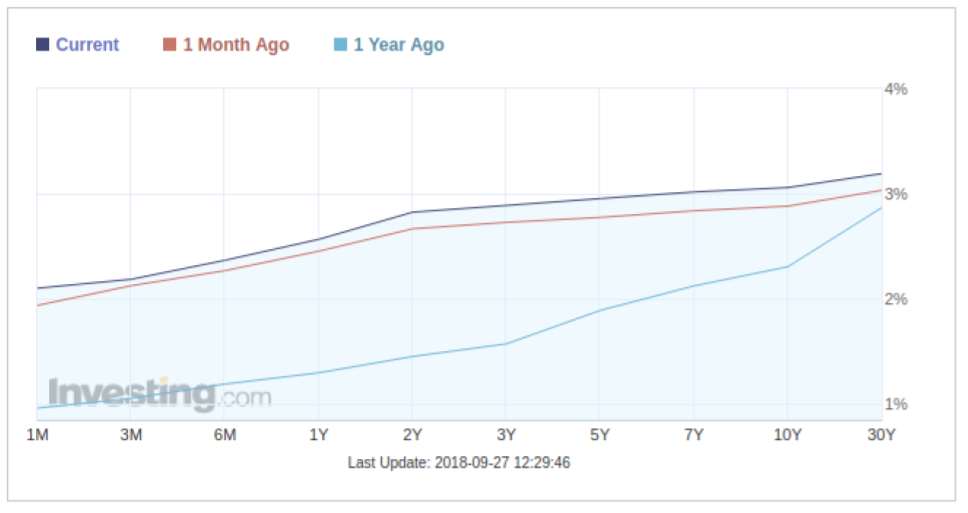This screenshot has width=968, height=513.
Task: Click the dark blue Current legend swatch
Action: pyautogui.click(x=43, y=45)
